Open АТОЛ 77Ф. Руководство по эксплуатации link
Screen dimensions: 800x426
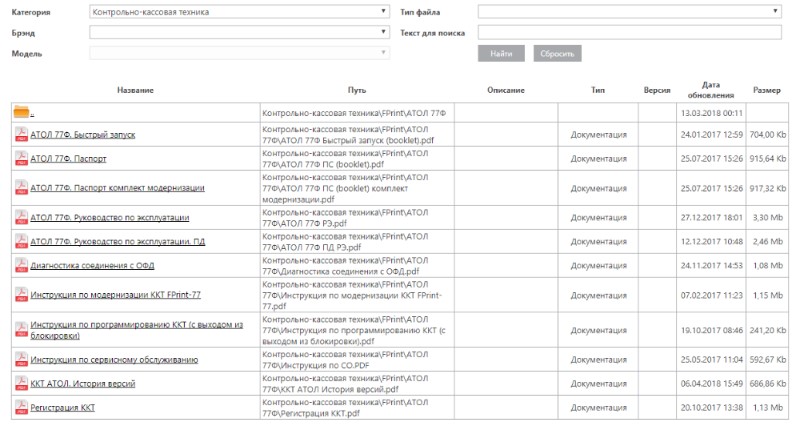(110, 217)
